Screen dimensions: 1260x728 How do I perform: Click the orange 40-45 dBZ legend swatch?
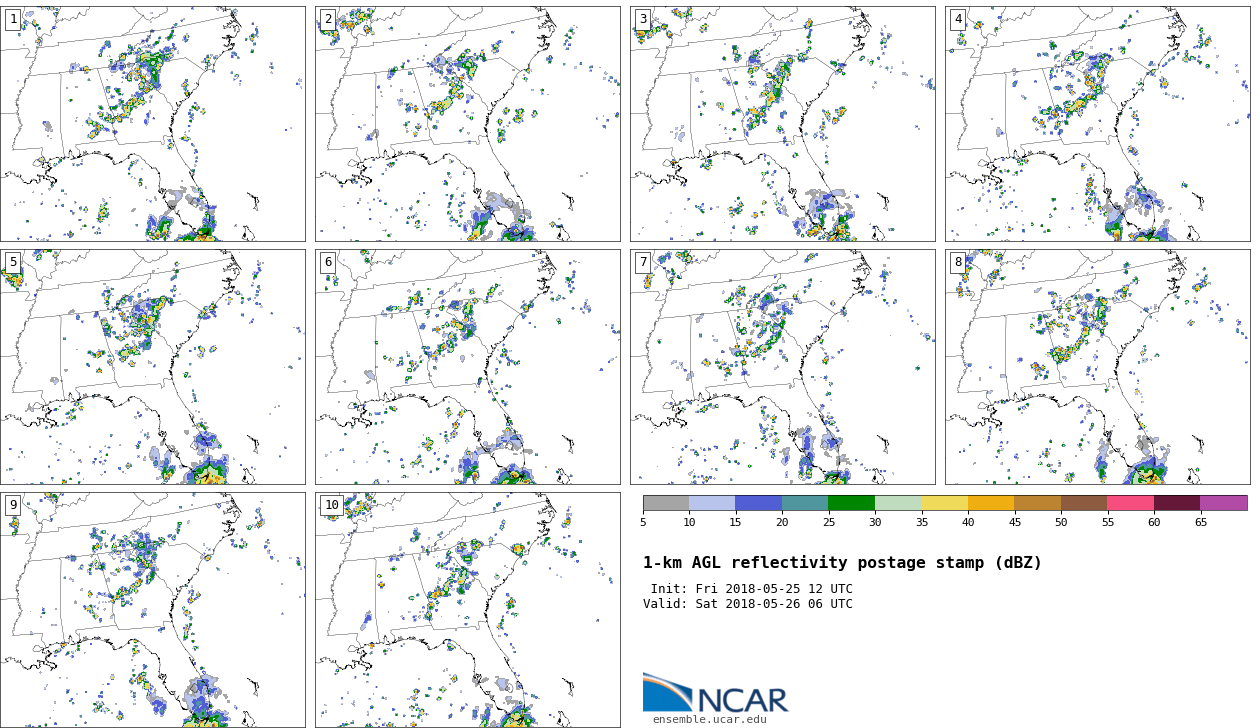pyautogui.click(x=991, y=503)
